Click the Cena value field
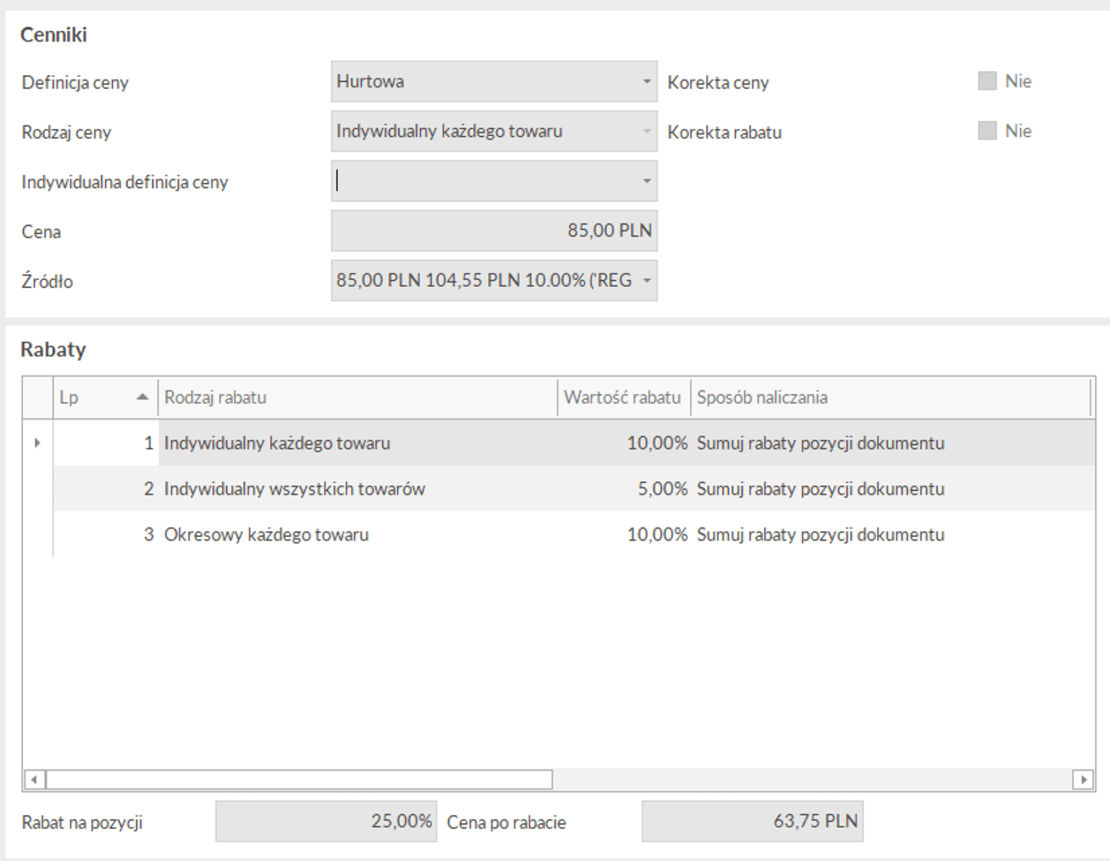The image size is (1110, 861). [494, 231]
